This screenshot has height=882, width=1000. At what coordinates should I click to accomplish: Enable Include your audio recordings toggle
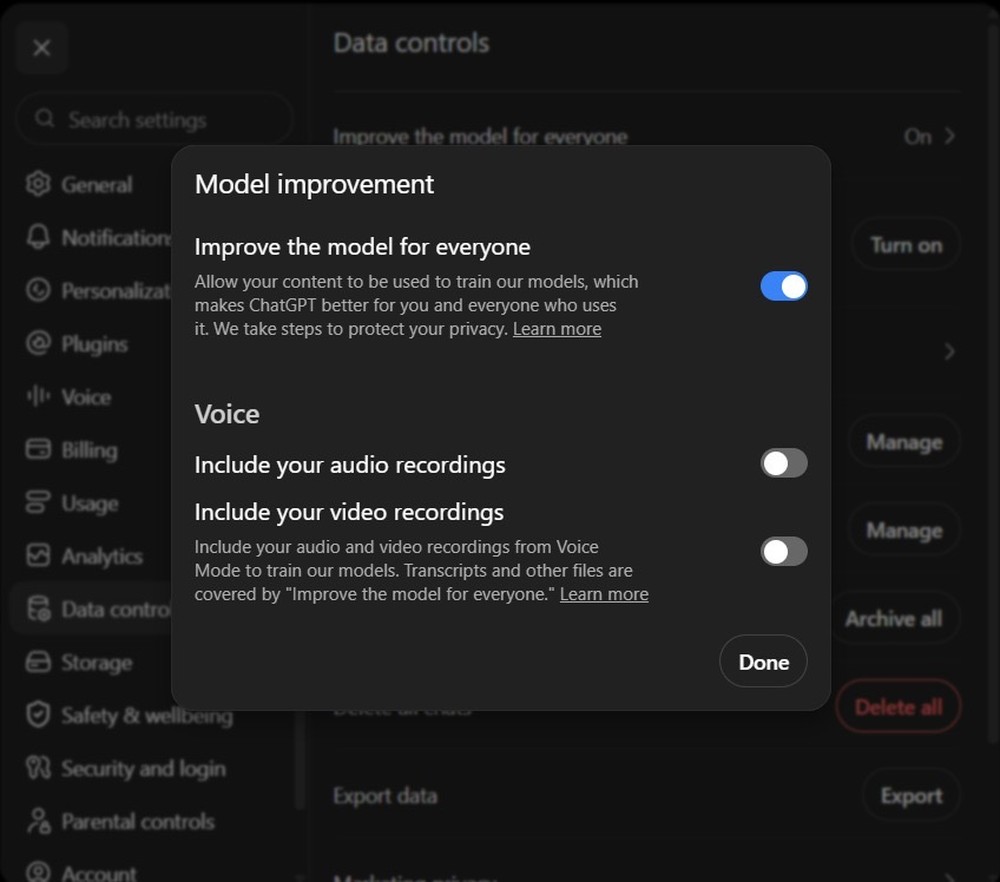[784, 463]
